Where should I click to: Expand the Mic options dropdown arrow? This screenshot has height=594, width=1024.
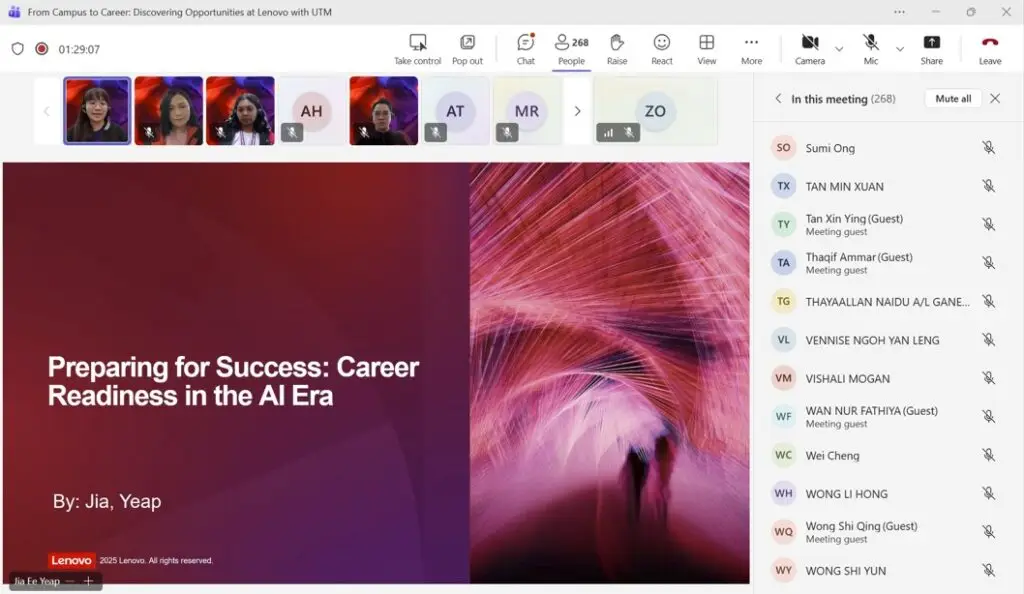[900, 49]
